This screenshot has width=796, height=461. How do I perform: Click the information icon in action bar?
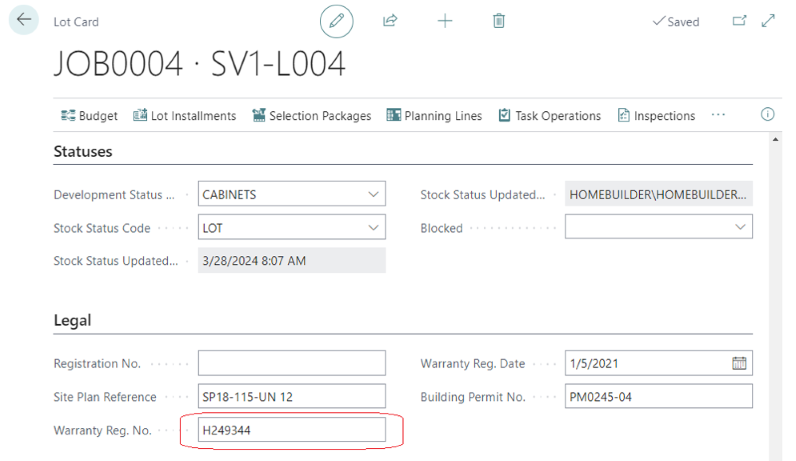click(768, 115)
